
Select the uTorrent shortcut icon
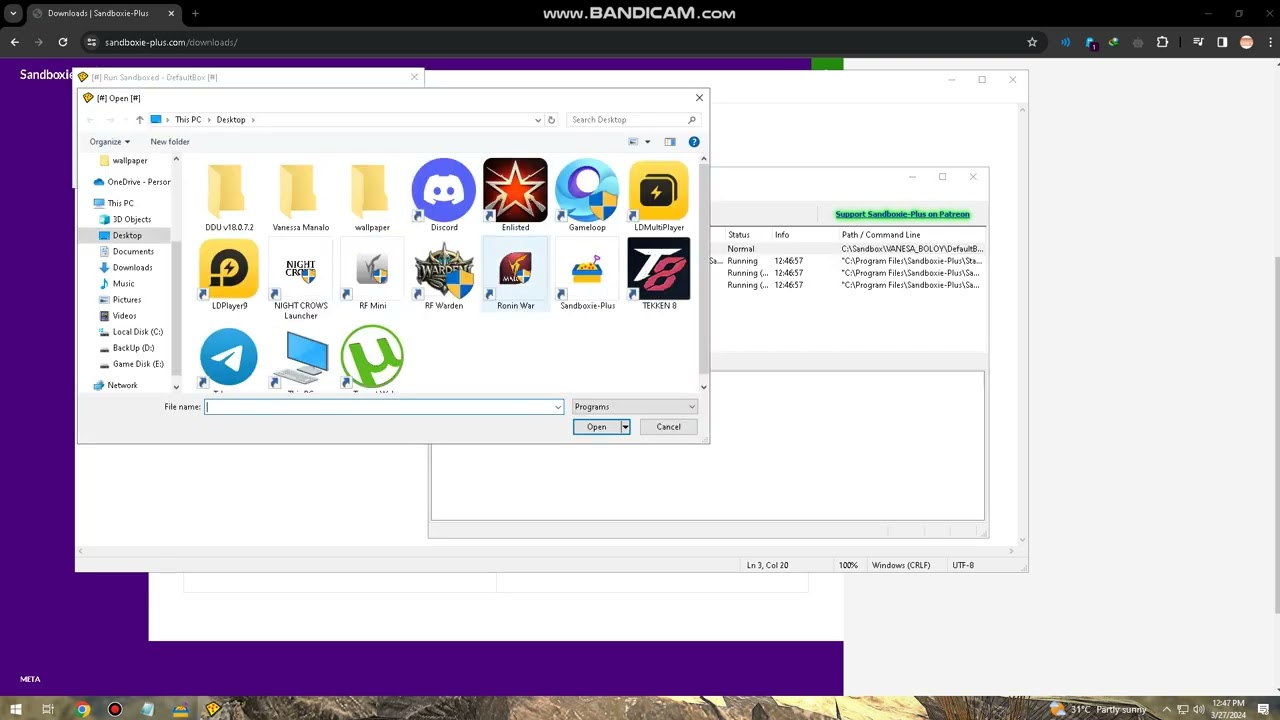click(x=372, y=358)
